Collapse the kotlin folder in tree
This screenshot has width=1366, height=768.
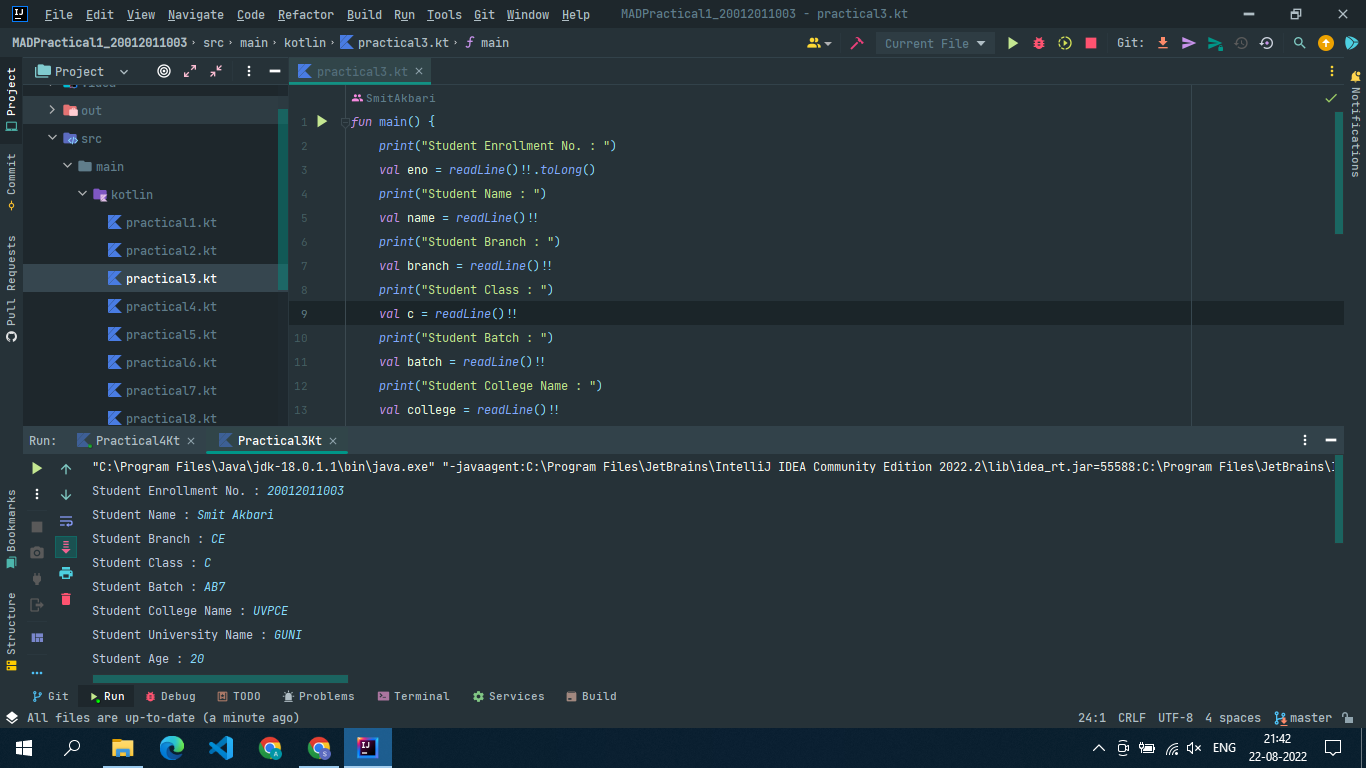coord(82,194)
